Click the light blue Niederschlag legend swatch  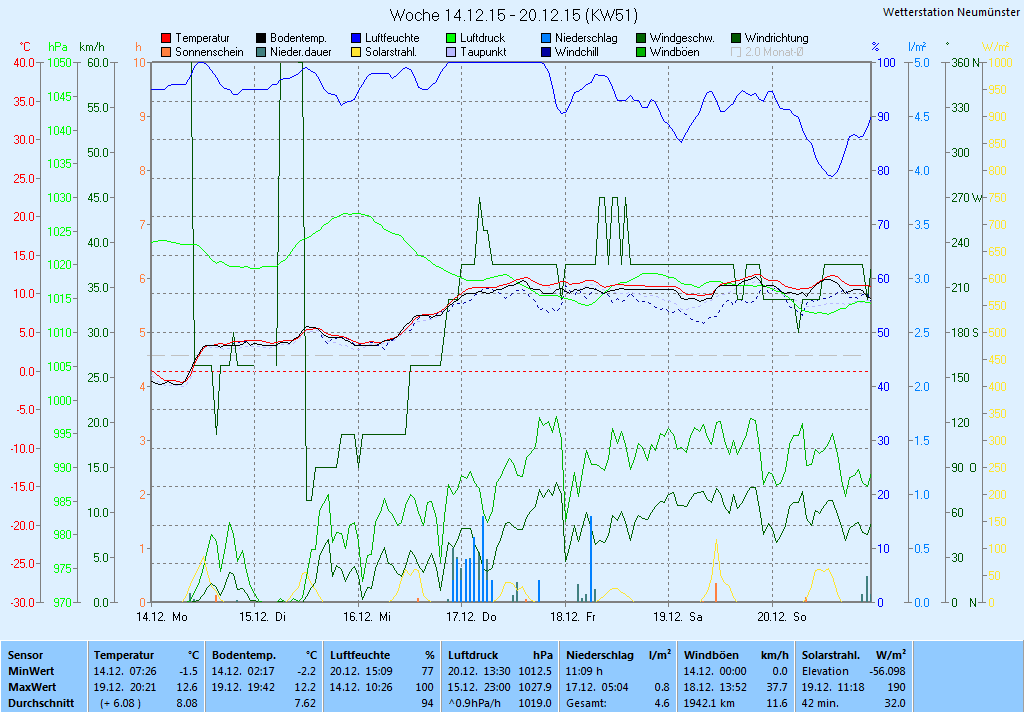point(546,39)
